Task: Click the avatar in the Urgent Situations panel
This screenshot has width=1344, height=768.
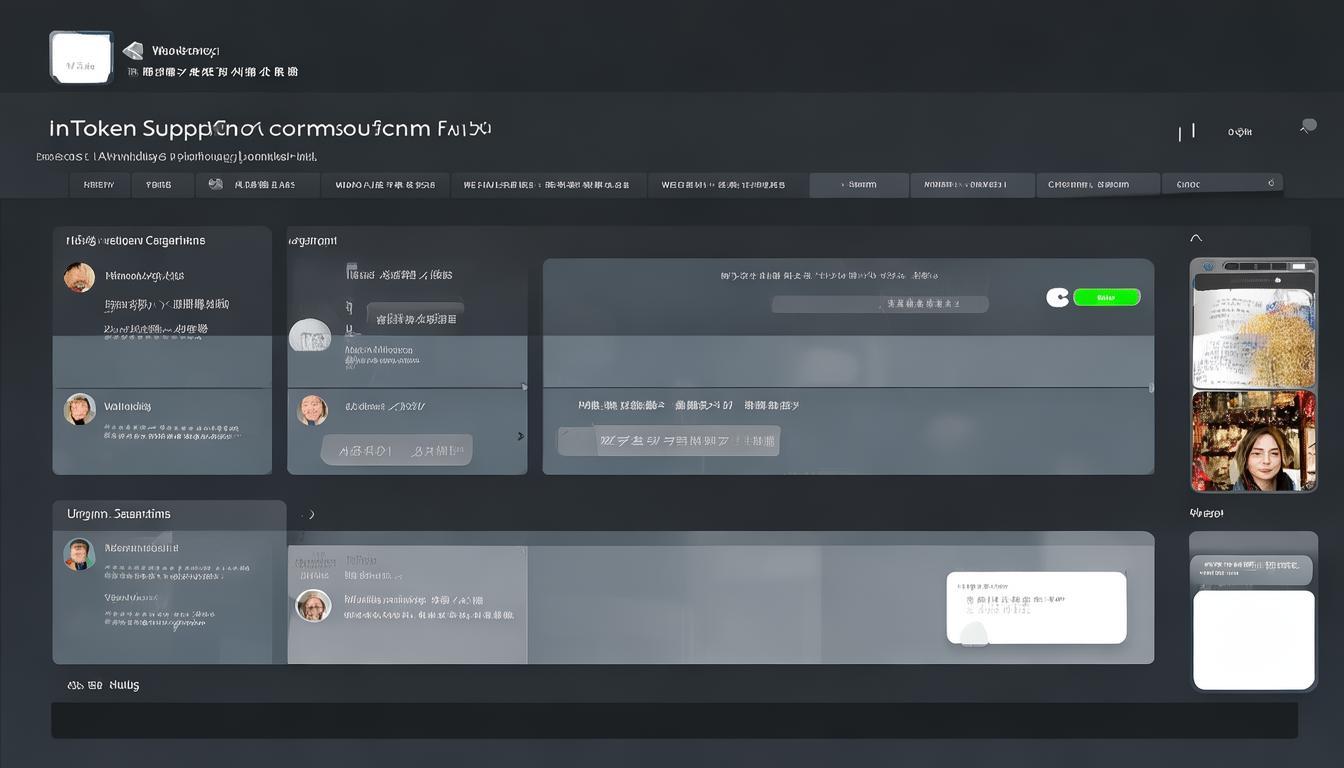Action: click(x=80, y=554)
